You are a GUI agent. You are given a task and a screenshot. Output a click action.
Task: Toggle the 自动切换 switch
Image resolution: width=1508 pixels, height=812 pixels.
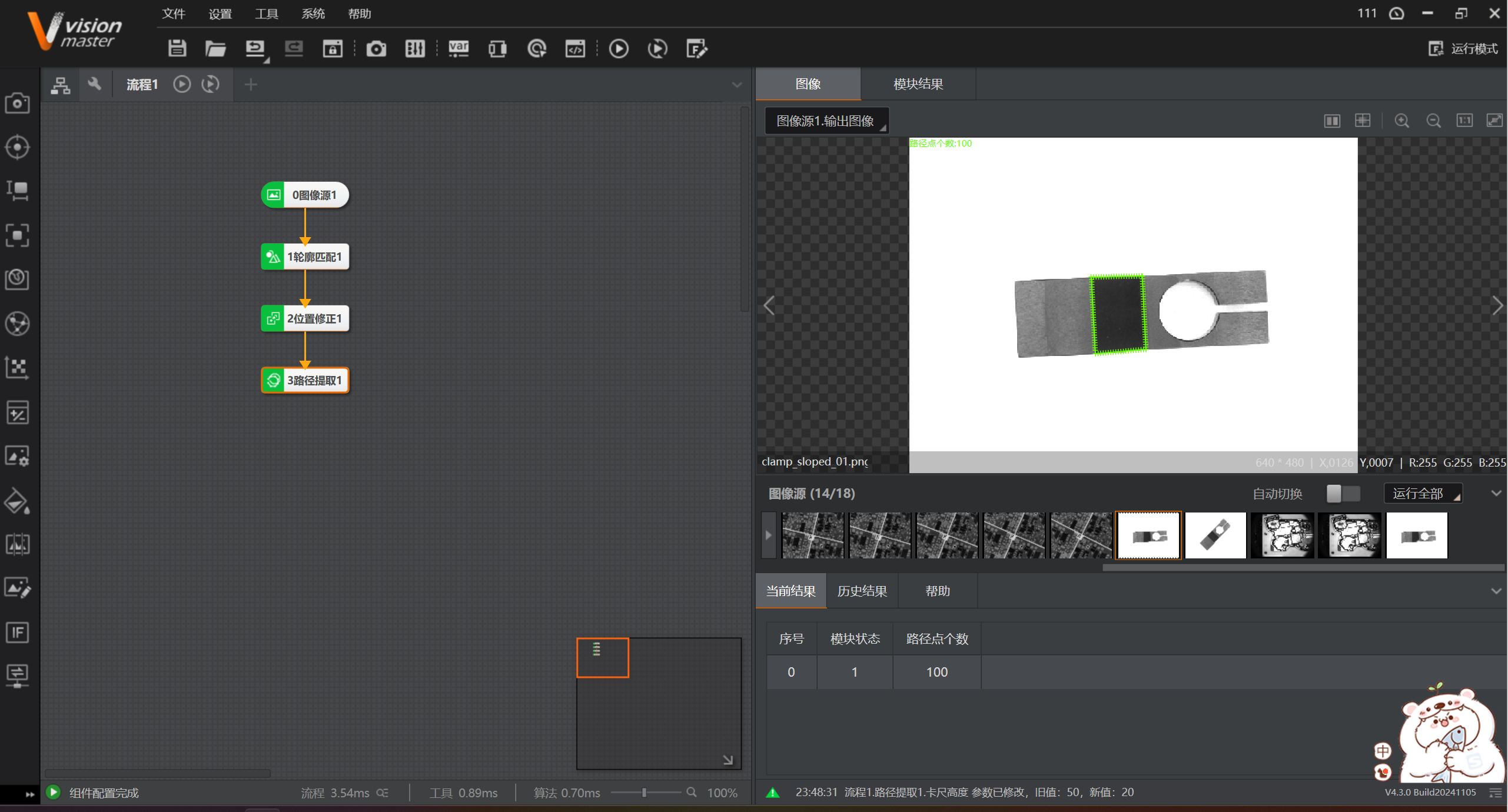[1343, 493]
